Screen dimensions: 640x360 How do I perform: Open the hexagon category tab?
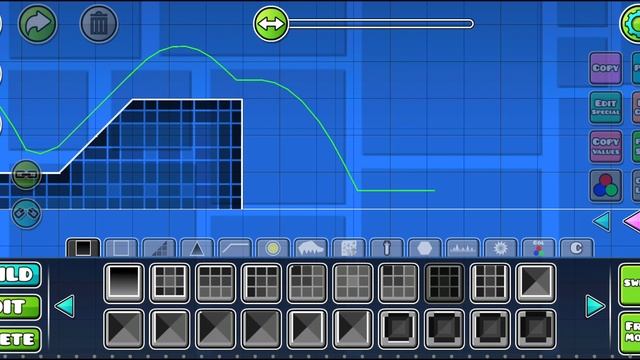[424, 248]
